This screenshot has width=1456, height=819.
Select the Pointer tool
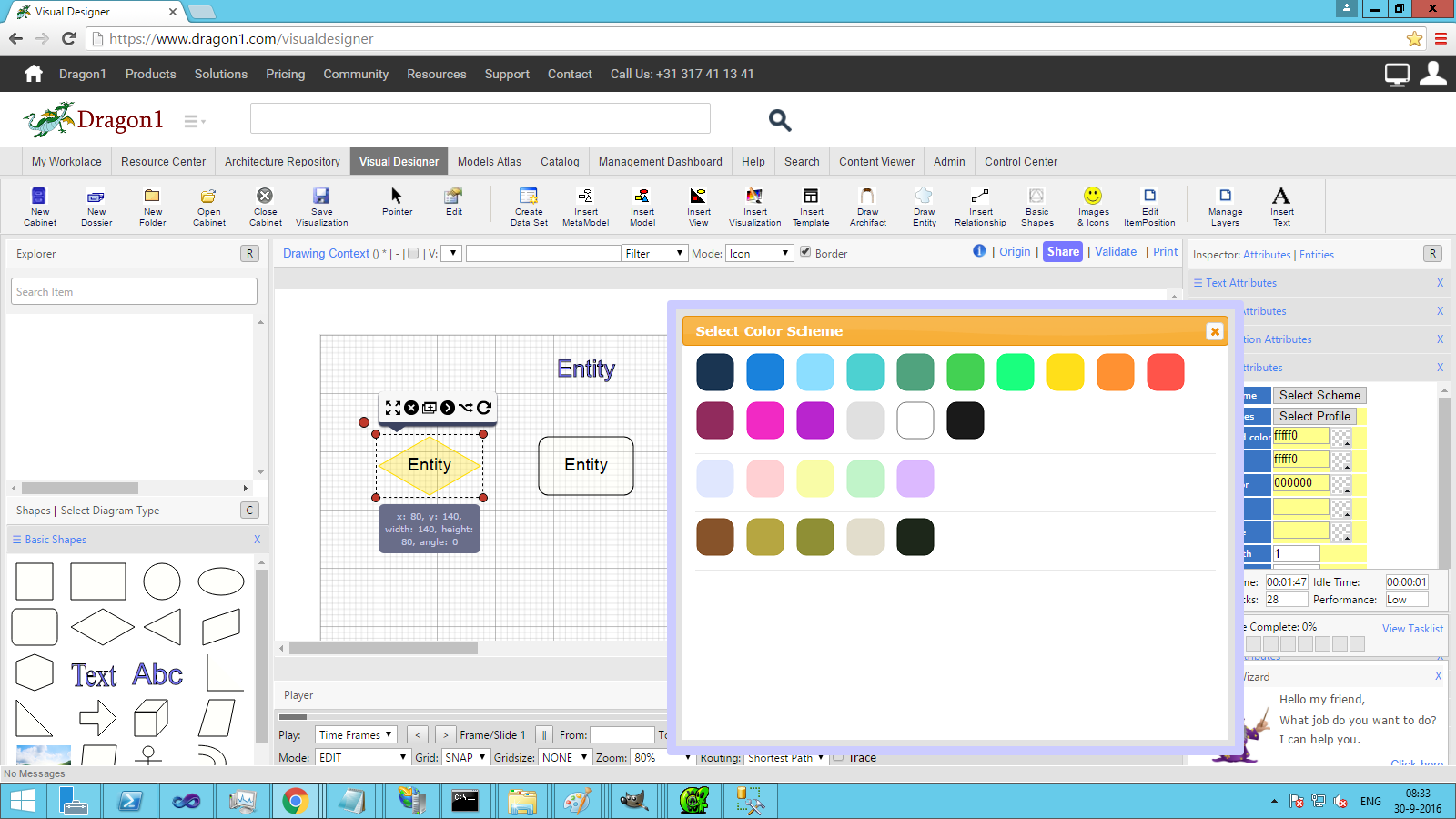(x=397, y=201)
